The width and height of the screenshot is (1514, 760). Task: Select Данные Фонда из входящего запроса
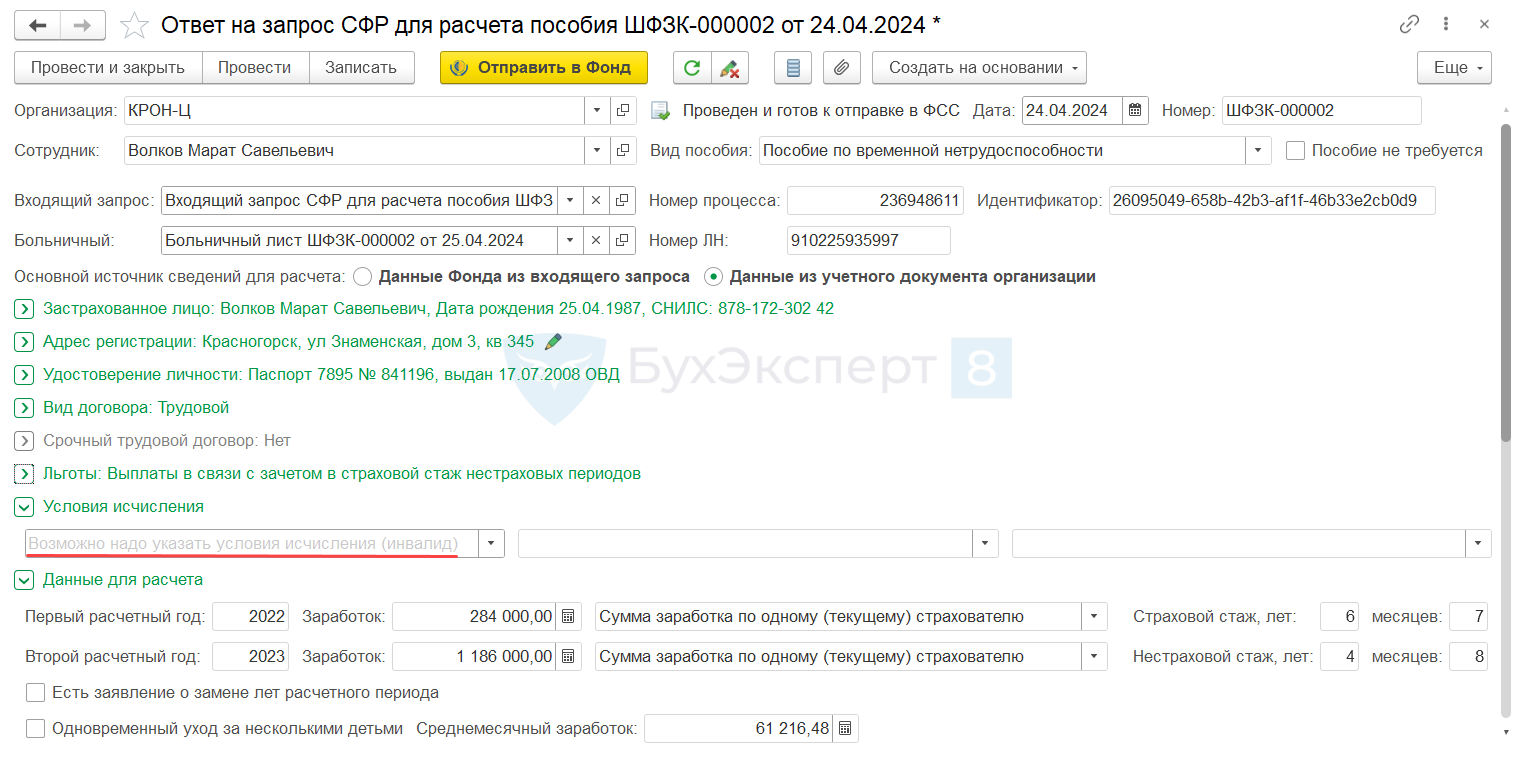tap(363, 277)
